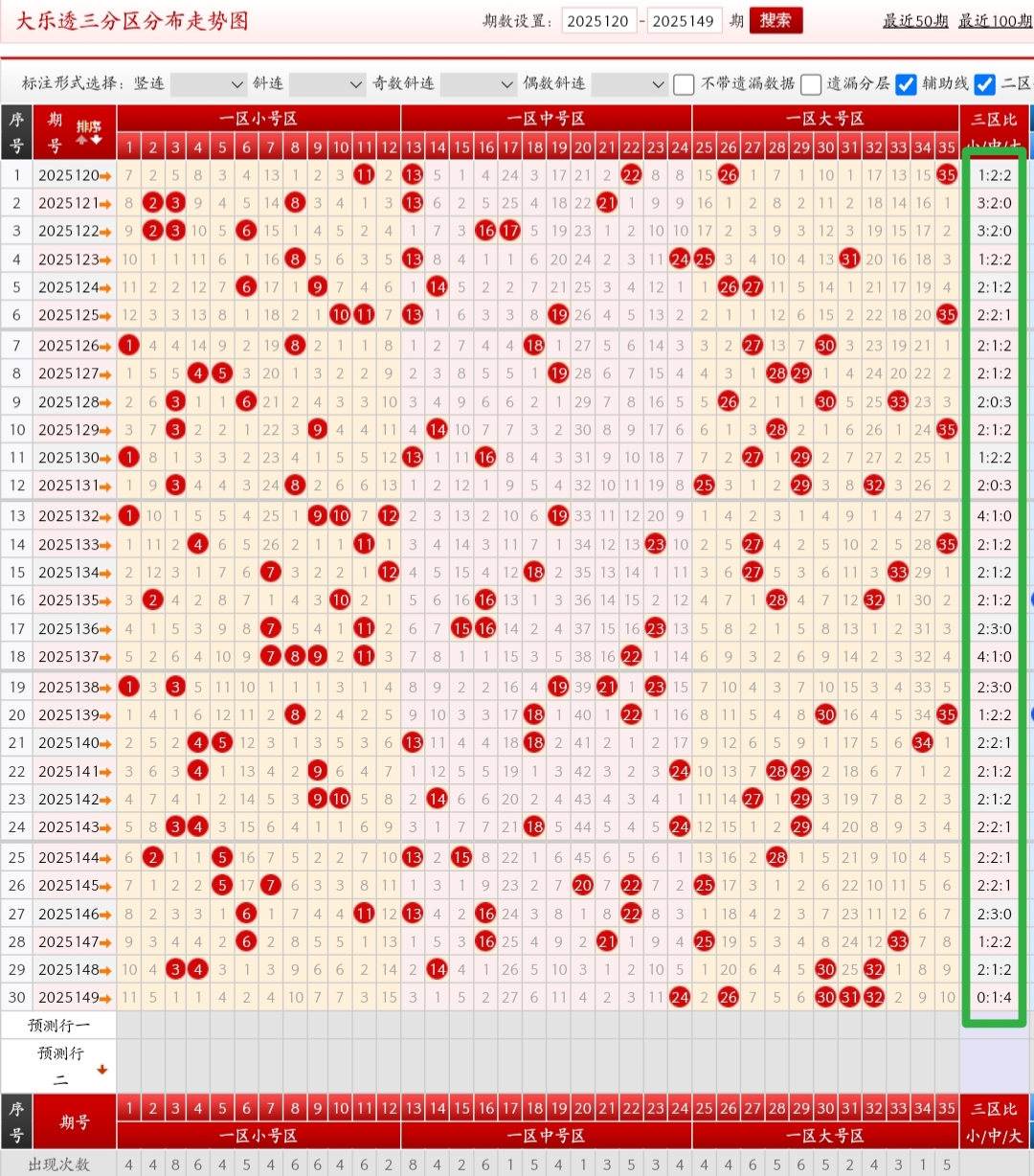Click the orange arrow beside period 2025126
Screen dimensions: 1034x1176
tap(106, 346)
